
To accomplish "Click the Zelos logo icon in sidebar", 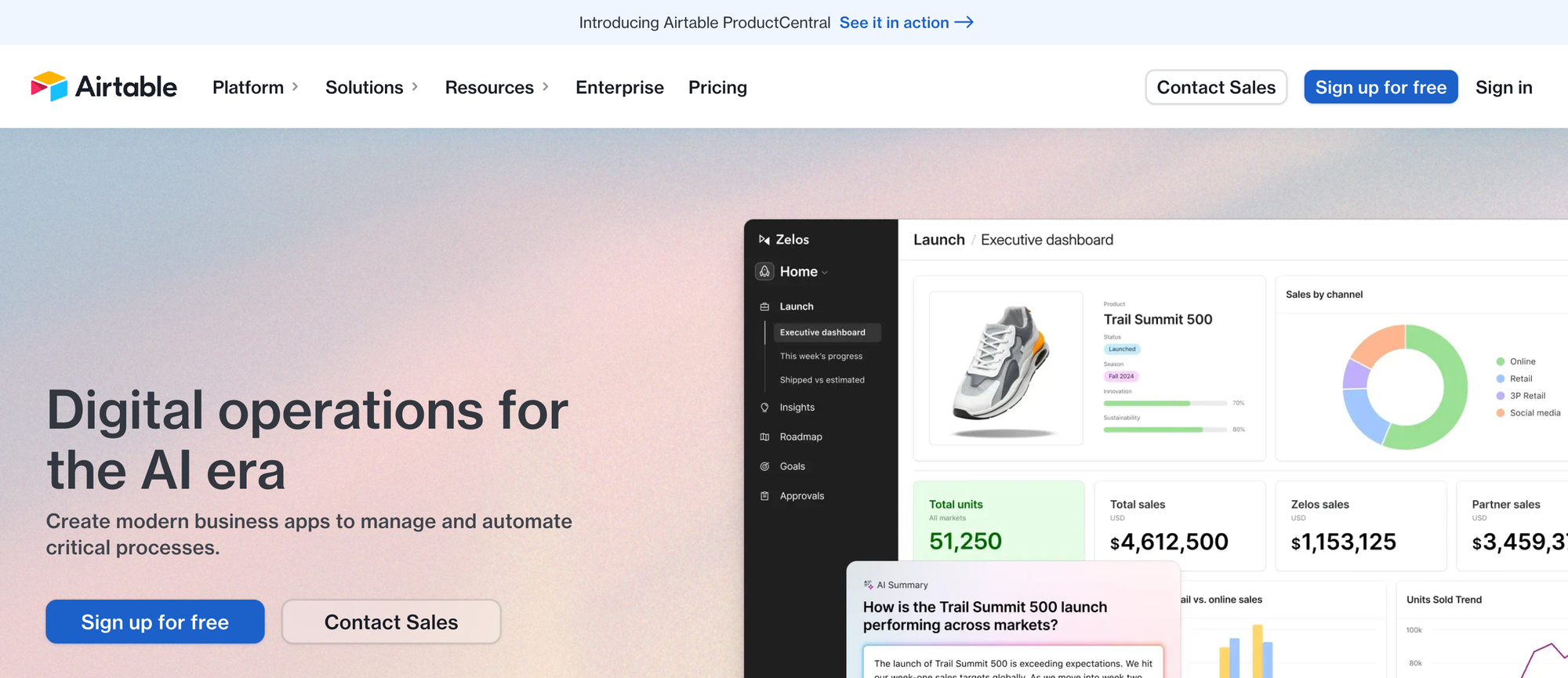I will point(764,240).
